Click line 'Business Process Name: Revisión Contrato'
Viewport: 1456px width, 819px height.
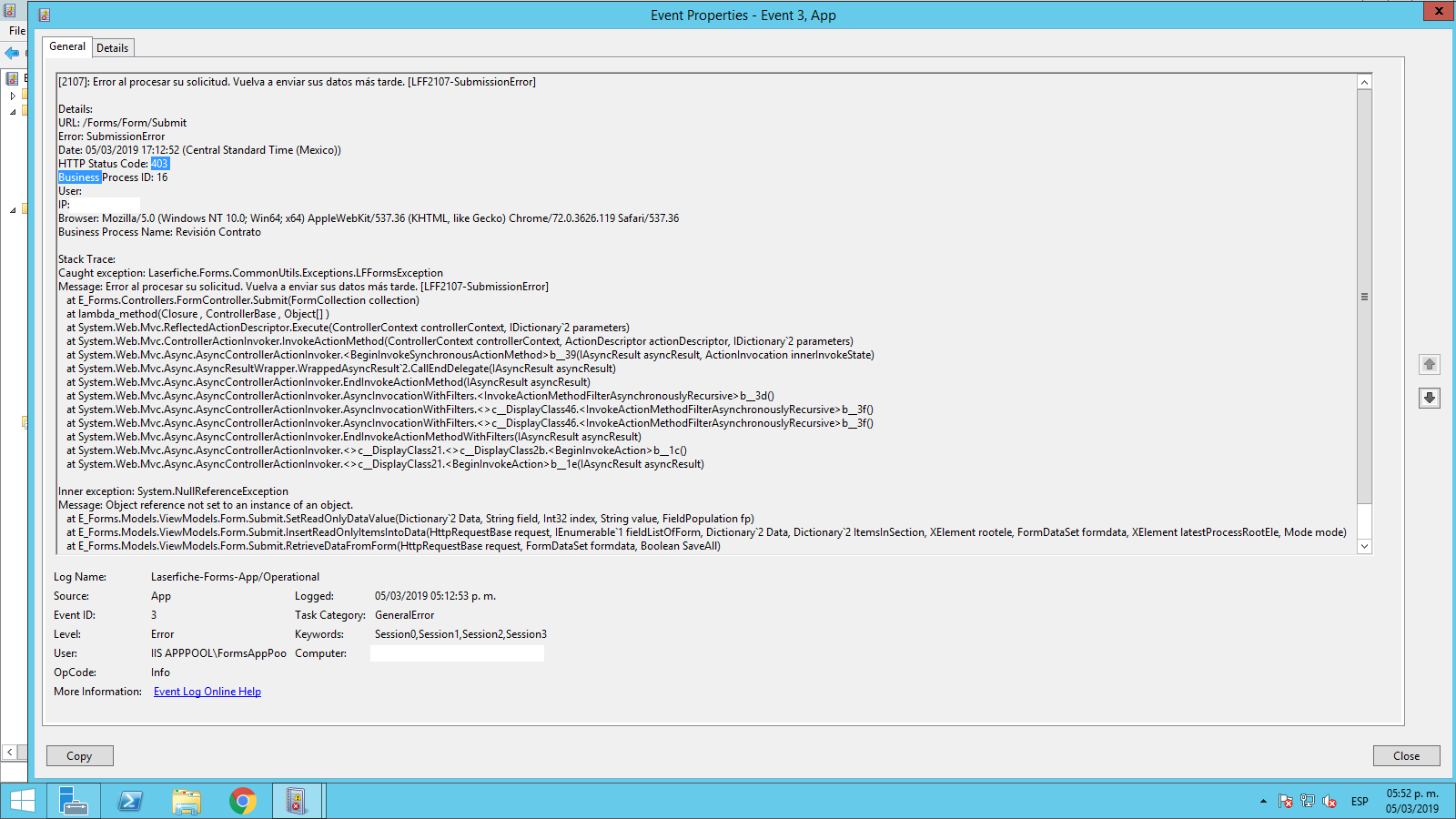pyautogui.click(x=159, y=232)
